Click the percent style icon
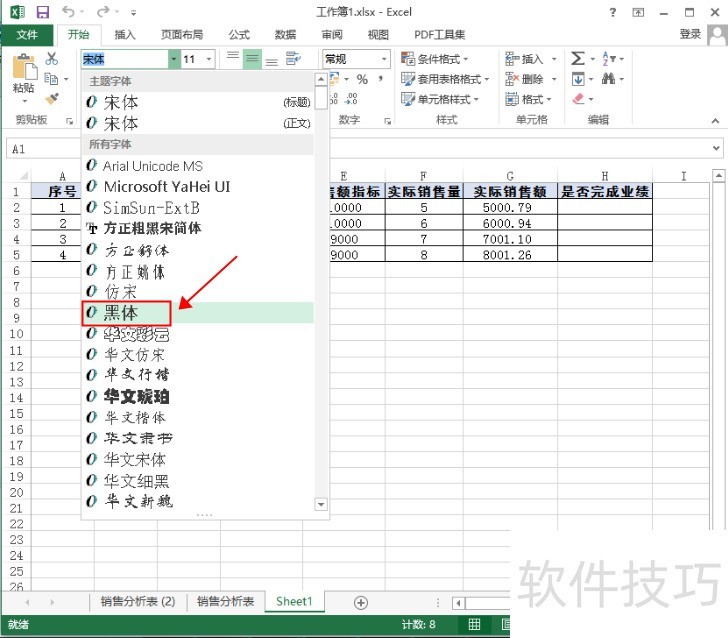728x638 pixels. pyautogui.click(x=362, y=79)
